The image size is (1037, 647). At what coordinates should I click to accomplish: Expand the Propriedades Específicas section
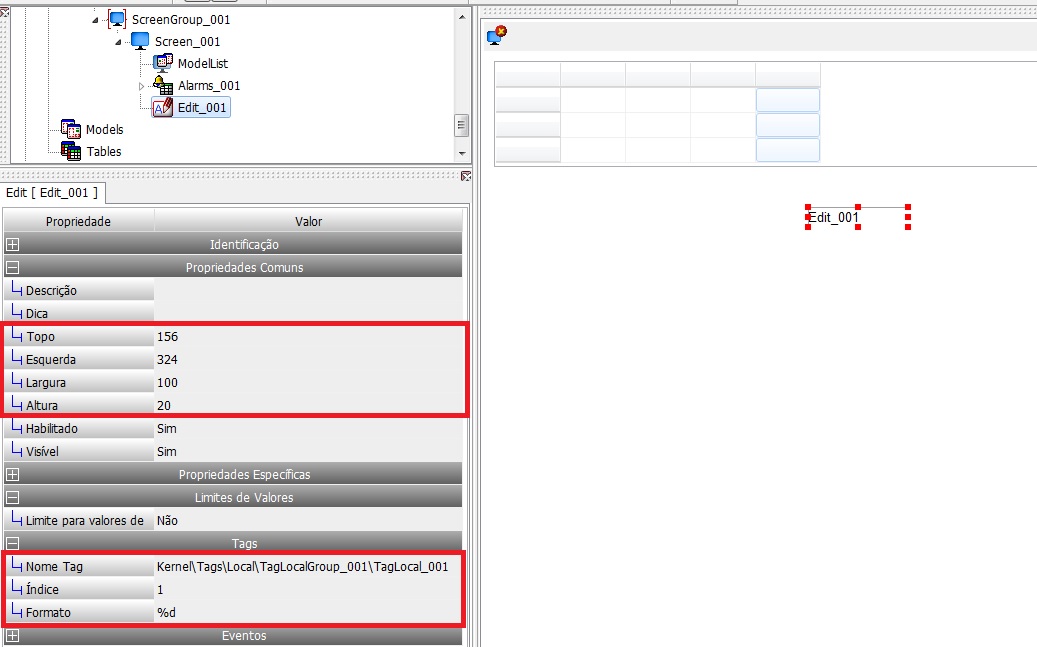(13, 474)
